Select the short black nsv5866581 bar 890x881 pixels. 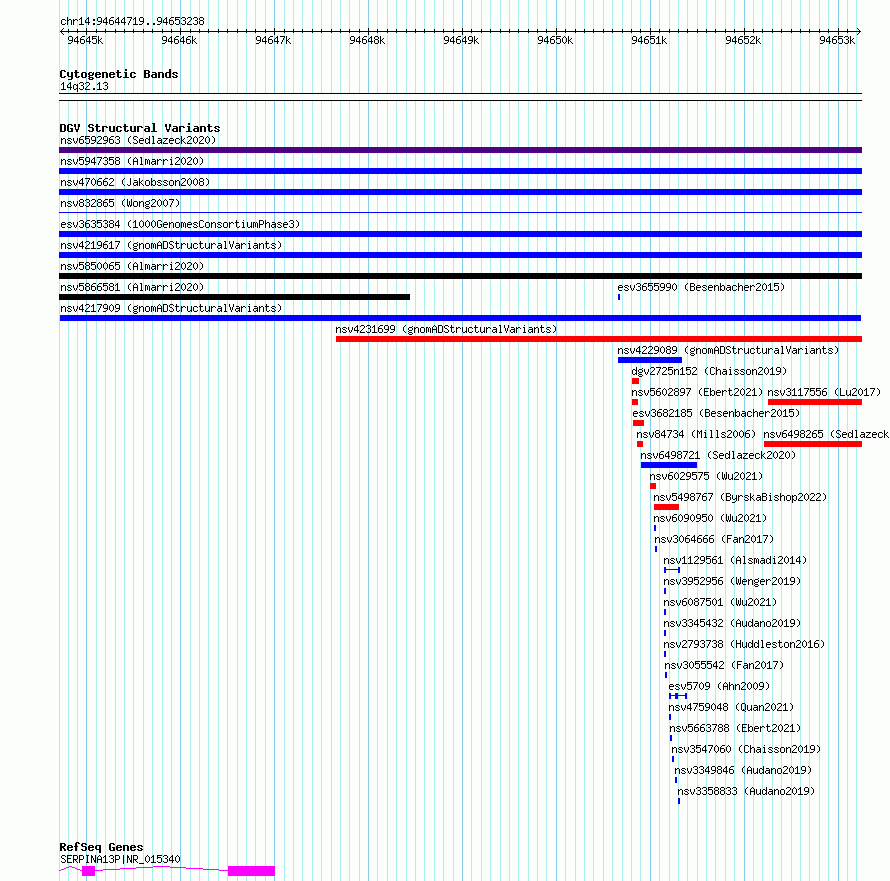tap(234, 297)
